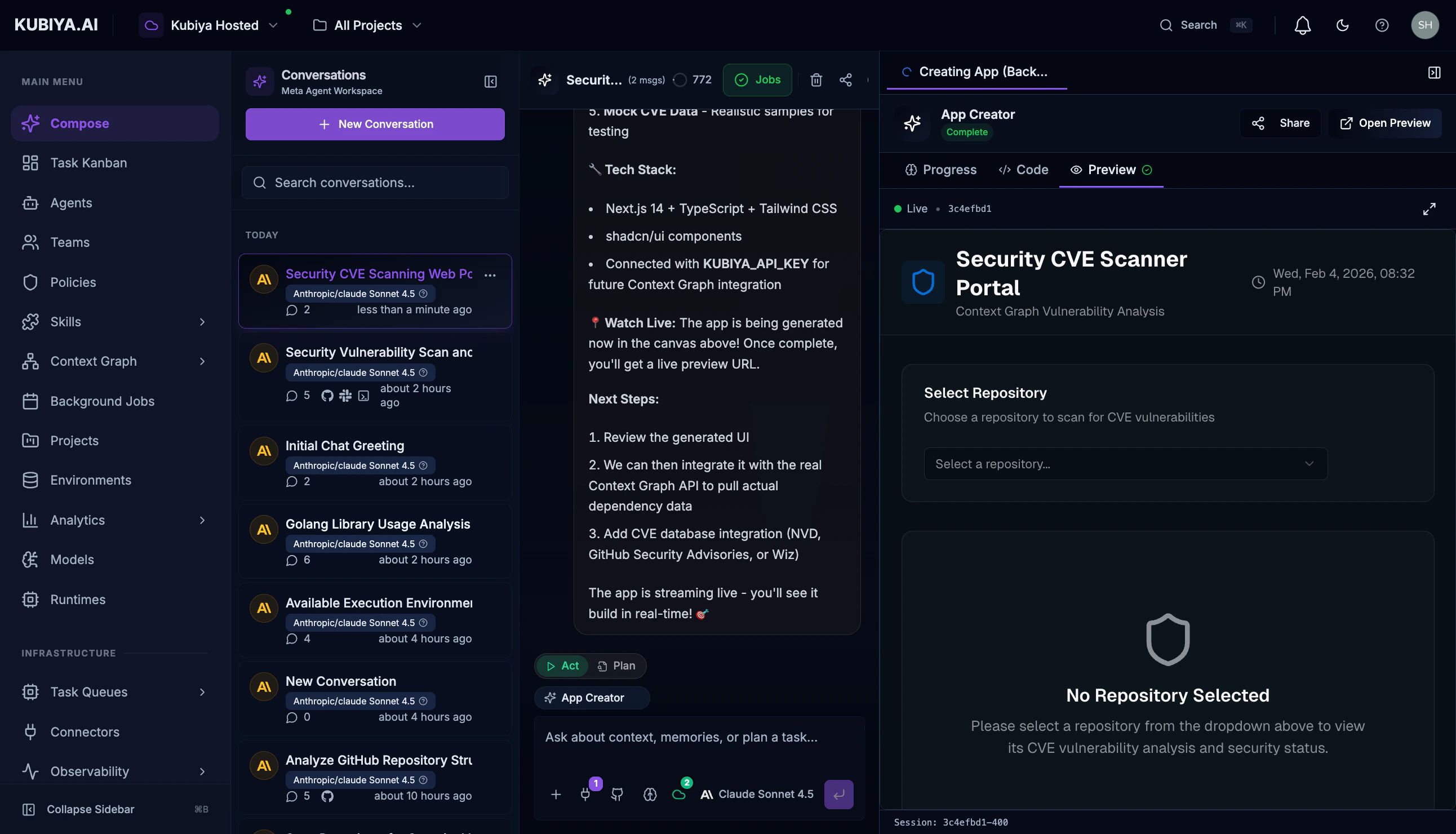The height and width of the screenshot is (834, 1456).
Task: Open the Analyze GitHub Repository conversation
Action: pos(375,777)
